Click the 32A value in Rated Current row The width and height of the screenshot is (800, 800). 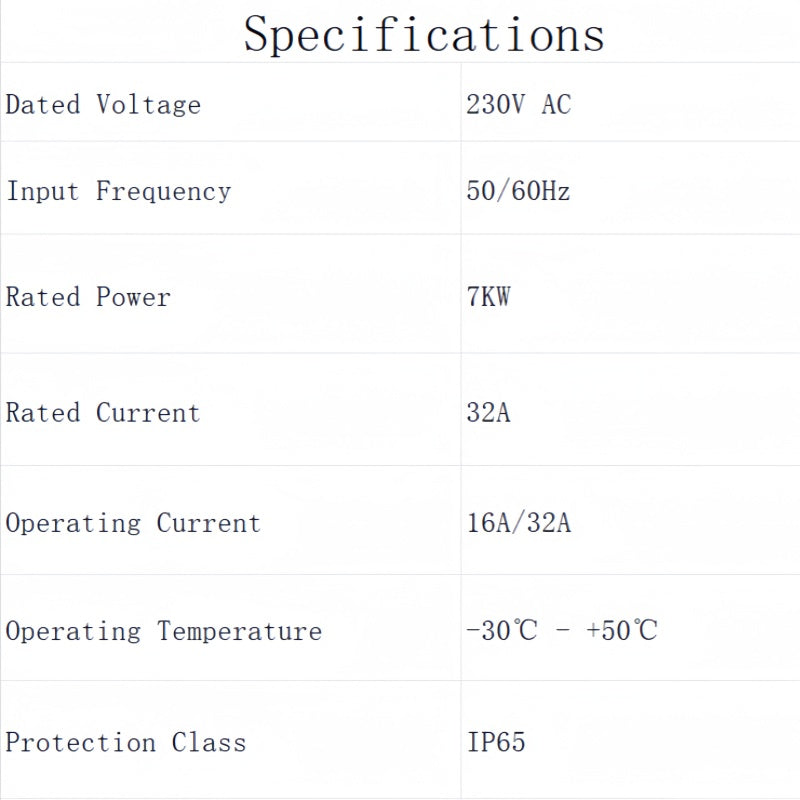tap(488, 413)
